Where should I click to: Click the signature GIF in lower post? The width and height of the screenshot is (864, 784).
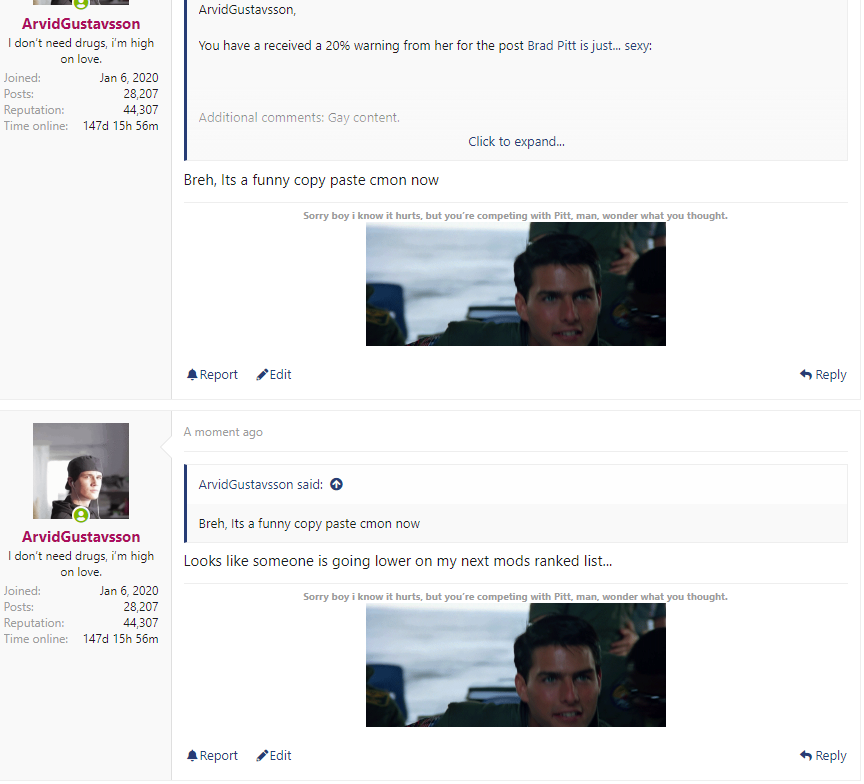point(516,665)
